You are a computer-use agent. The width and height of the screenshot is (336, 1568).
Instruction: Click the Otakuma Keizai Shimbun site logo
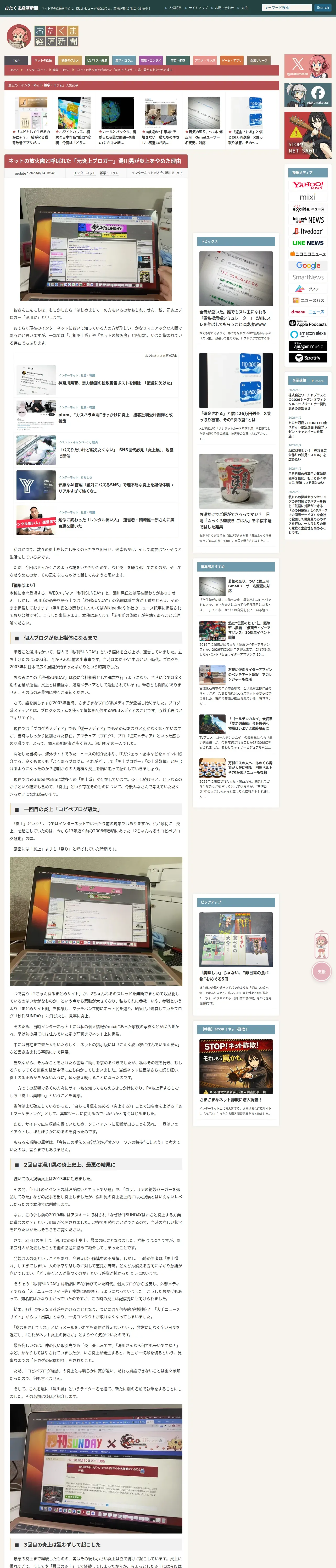(x=43, y=37)
